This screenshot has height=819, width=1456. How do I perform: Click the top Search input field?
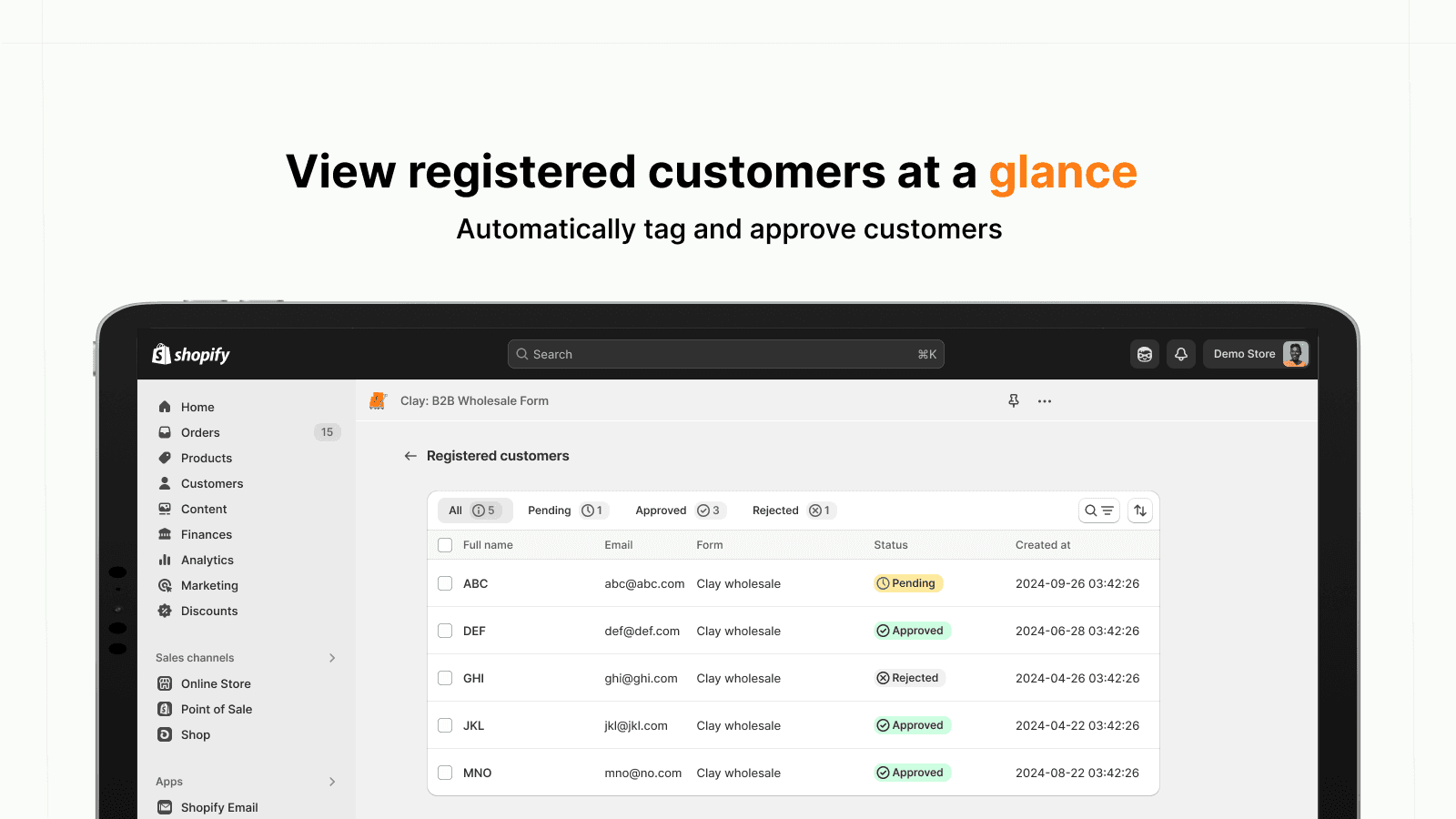pyautogui.click(x=725, y=354)
